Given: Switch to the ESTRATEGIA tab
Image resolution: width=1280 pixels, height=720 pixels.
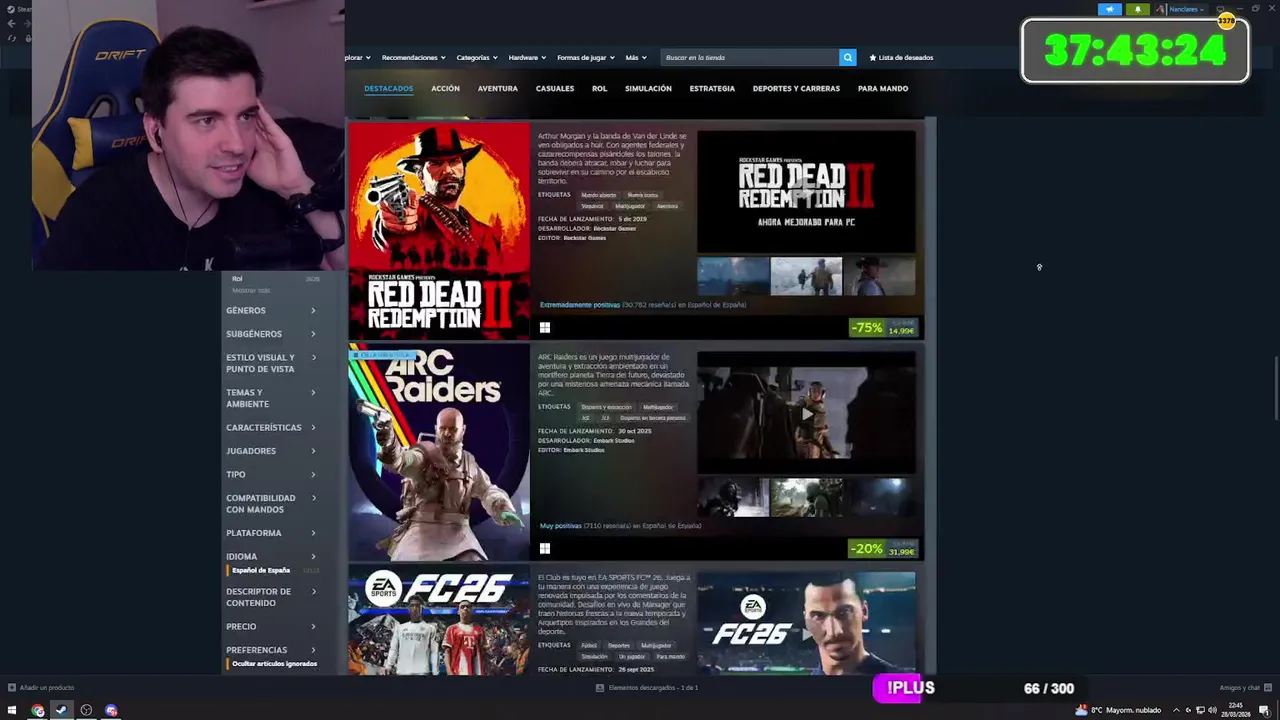Looking at the screenshot, I should [x=712, y=89].
